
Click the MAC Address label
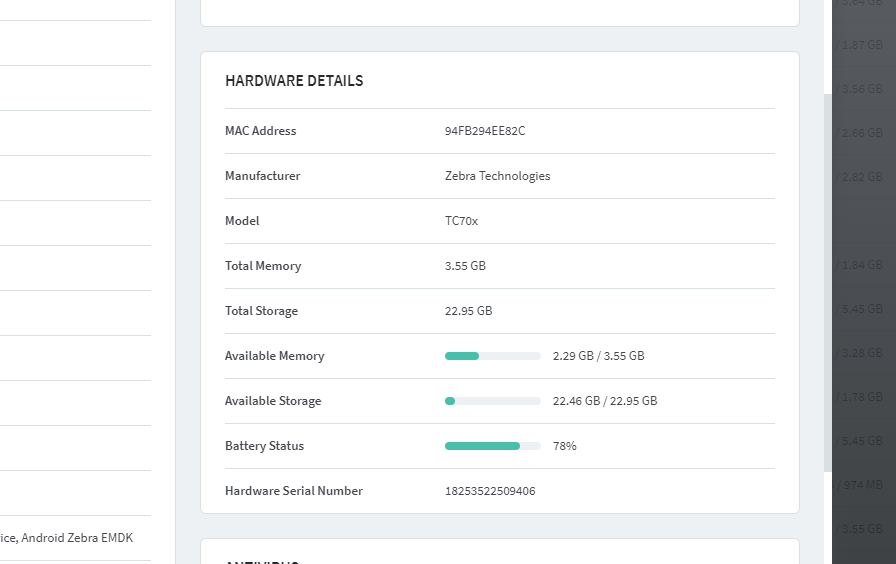point(260,131)
